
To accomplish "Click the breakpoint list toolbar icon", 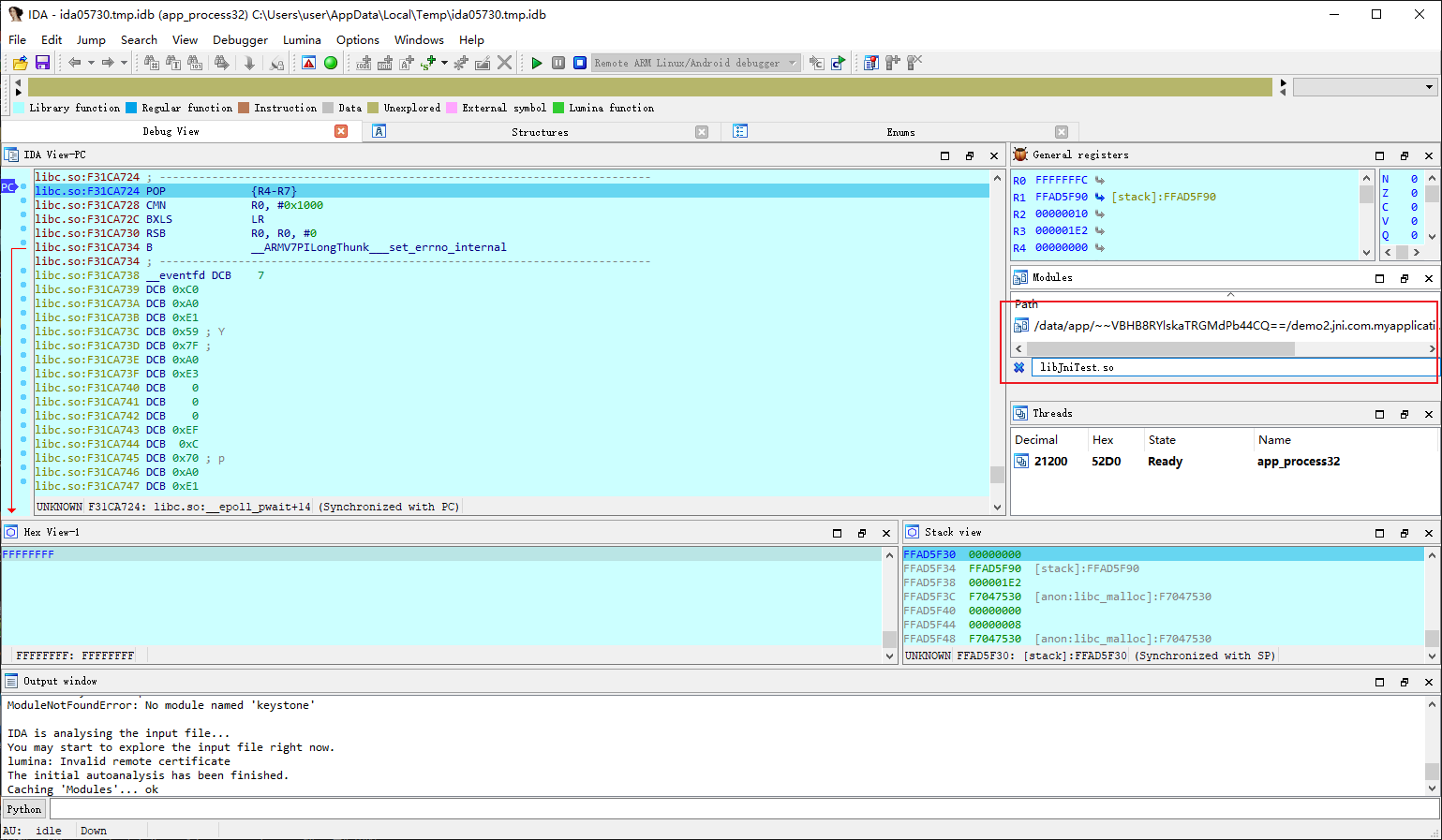I will pos(871,63).
